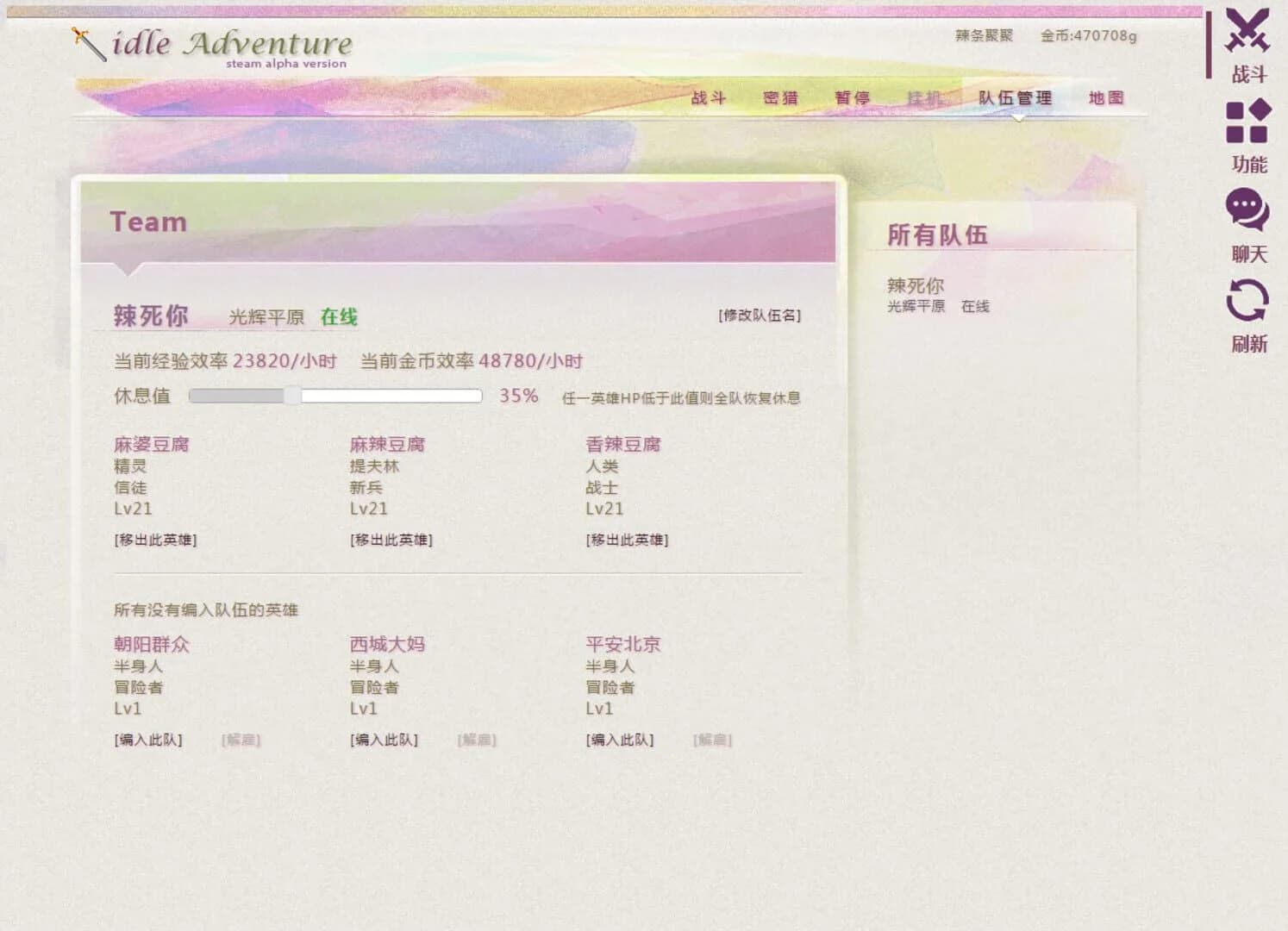Add 平安北京 using 编入此队
1288x931 pixels.
click(619, 740)
